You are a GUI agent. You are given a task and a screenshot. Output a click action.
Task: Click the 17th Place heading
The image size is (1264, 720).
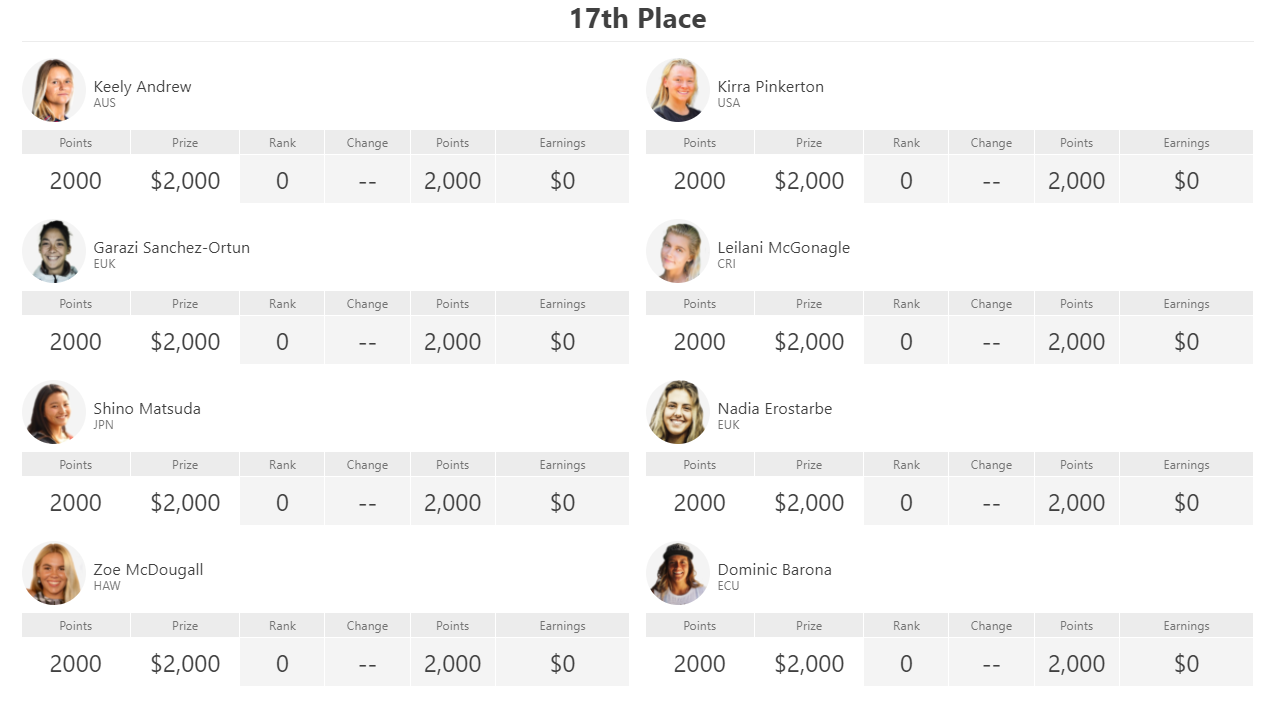[x=638, y=19]
